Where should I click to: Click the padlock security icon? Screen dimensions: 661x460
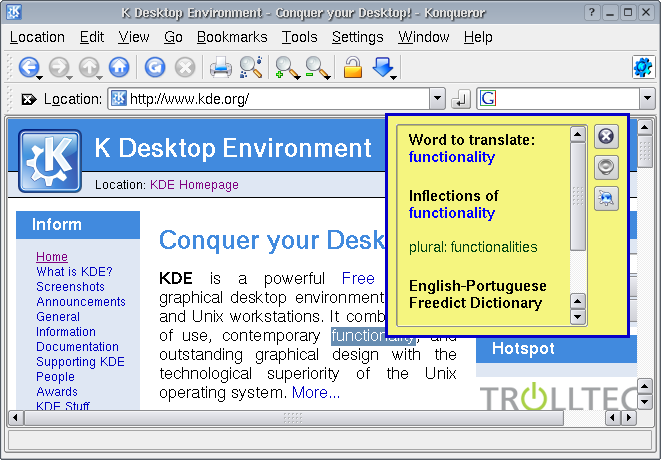[x=352, y=68]
